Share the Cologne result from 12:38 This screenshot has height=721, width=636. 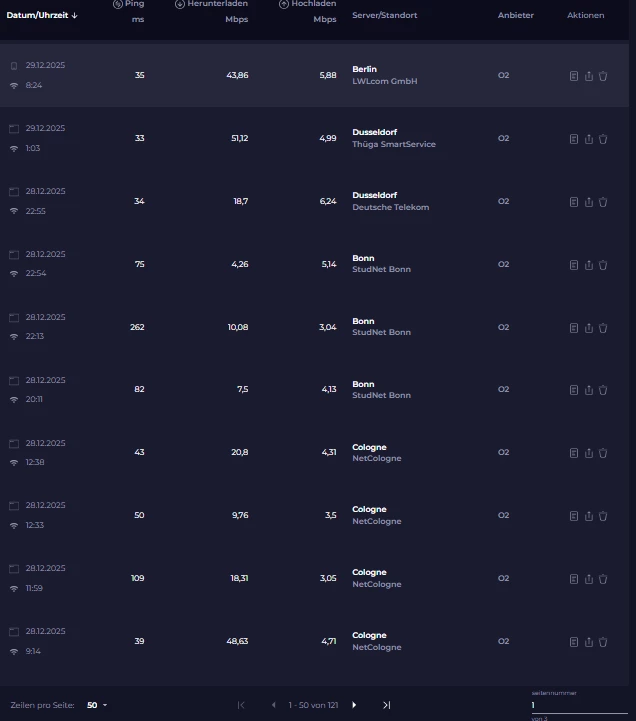589,453
